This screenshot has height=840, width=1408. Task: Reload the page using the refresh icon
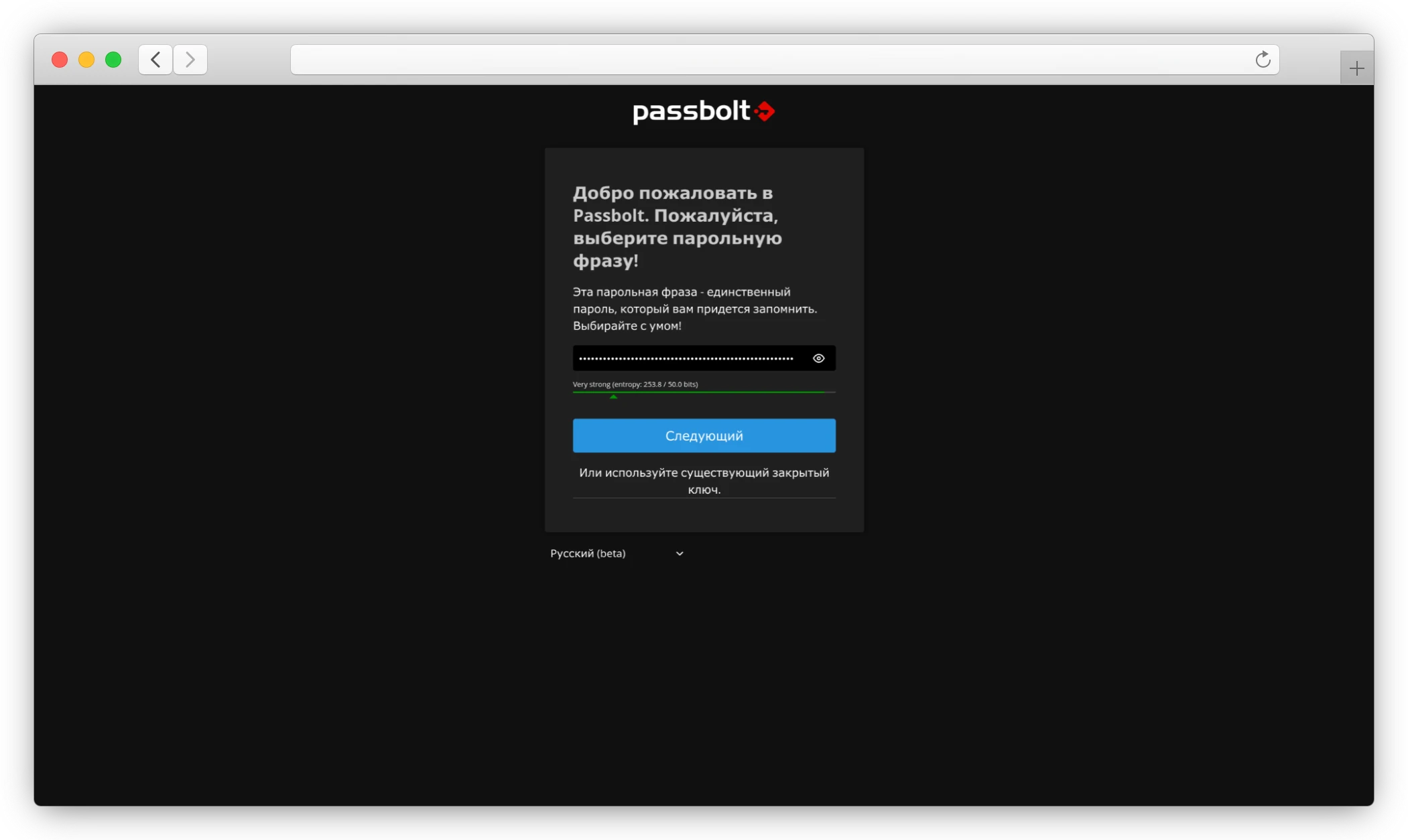(x=1263, y=60)
